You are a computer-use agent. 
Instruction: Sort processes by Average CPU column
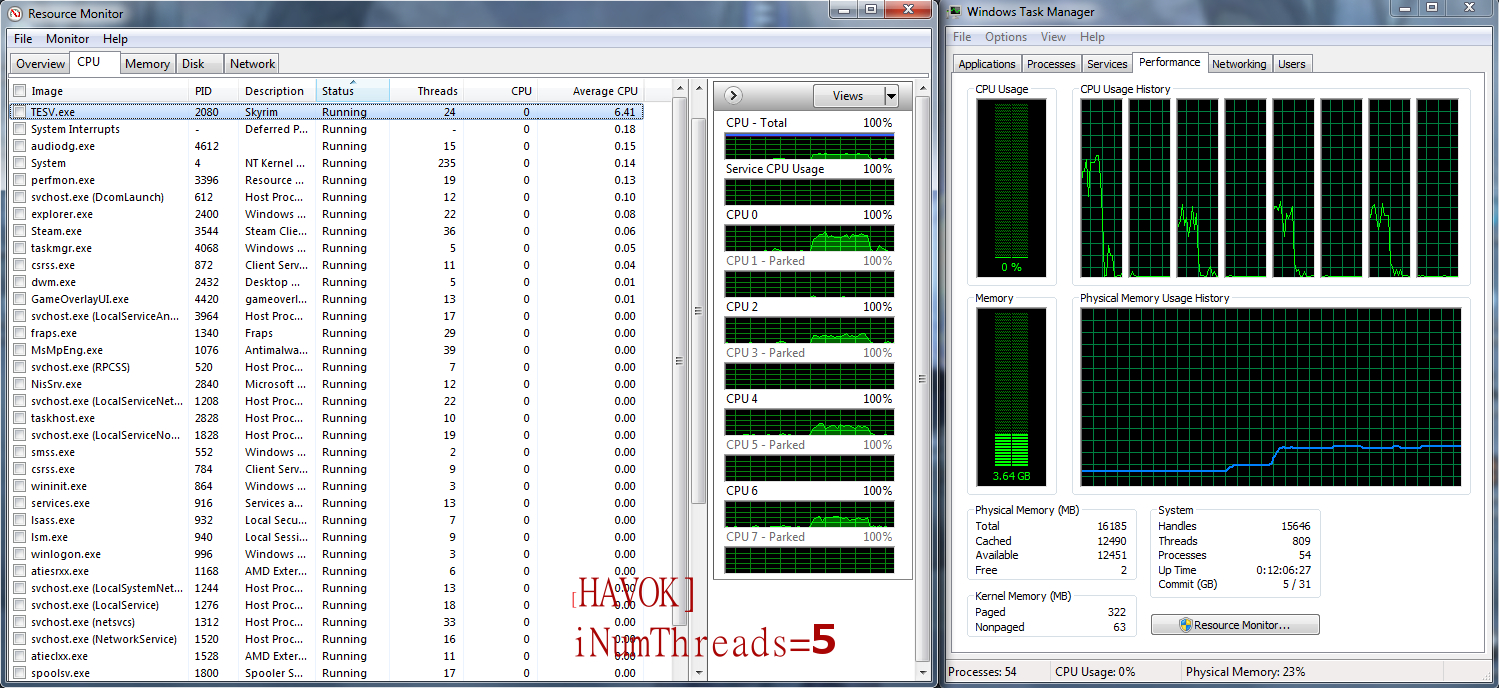click(x=591, y=91)
